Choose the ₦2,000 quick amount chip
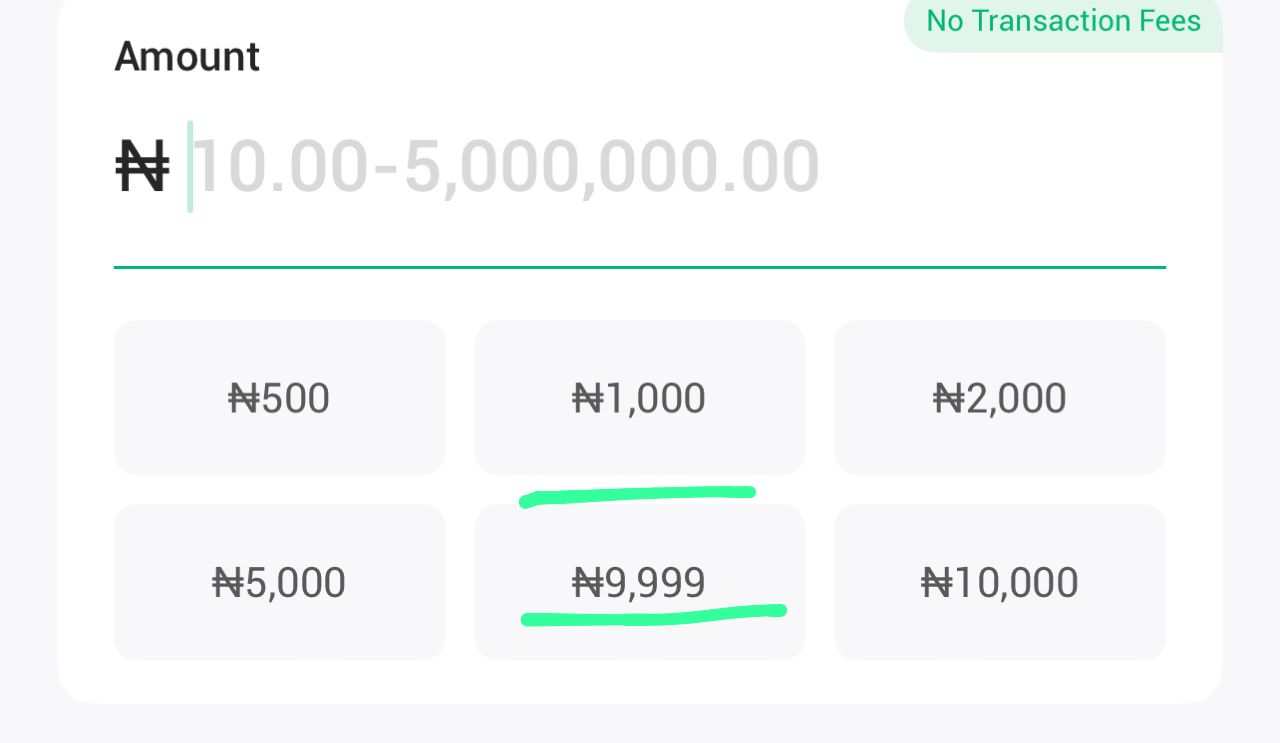The image size is (1280, 743). [x=999, y=398]
